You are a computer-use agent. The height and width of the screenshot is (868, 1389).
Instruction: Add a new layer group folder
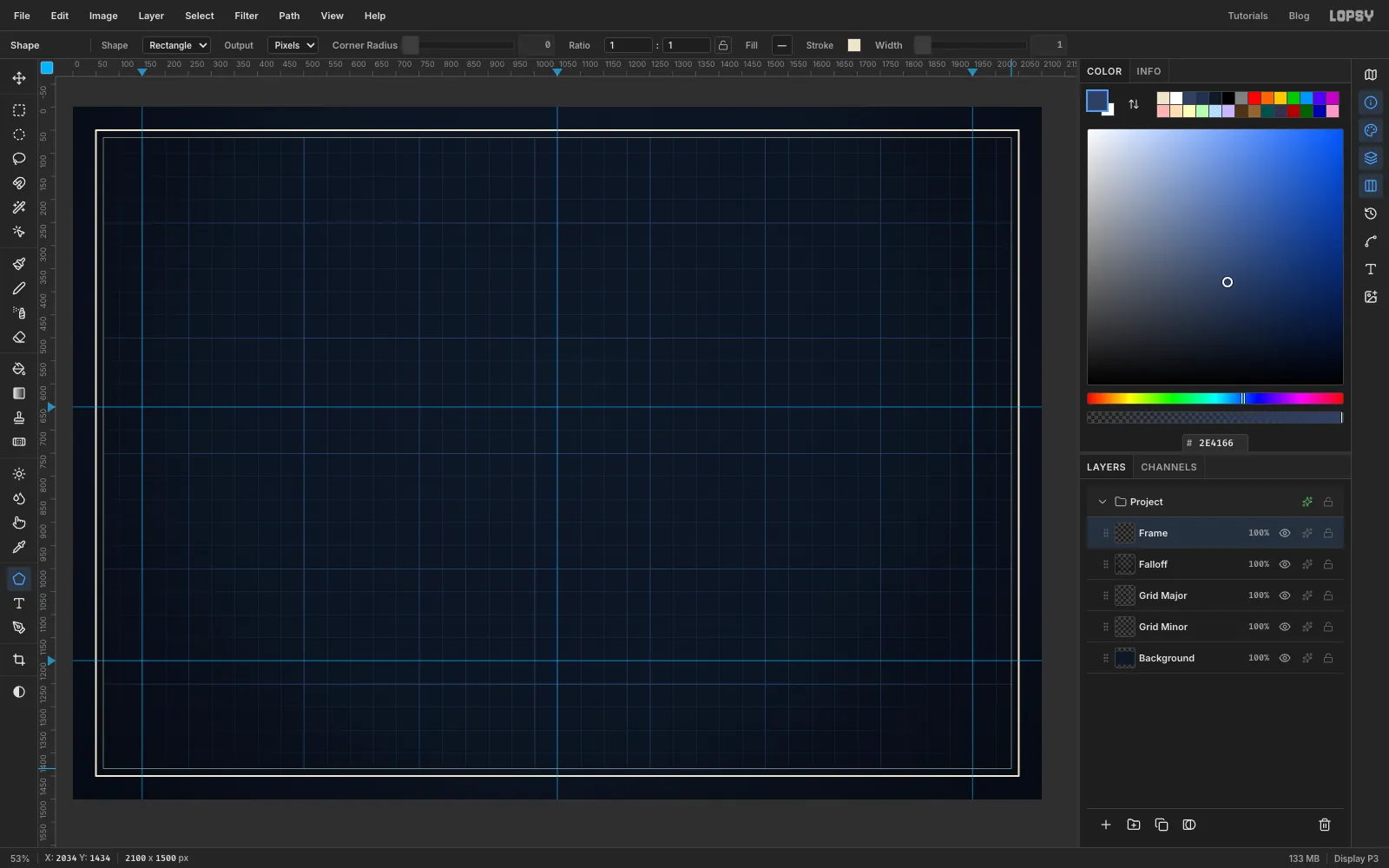1134,825
